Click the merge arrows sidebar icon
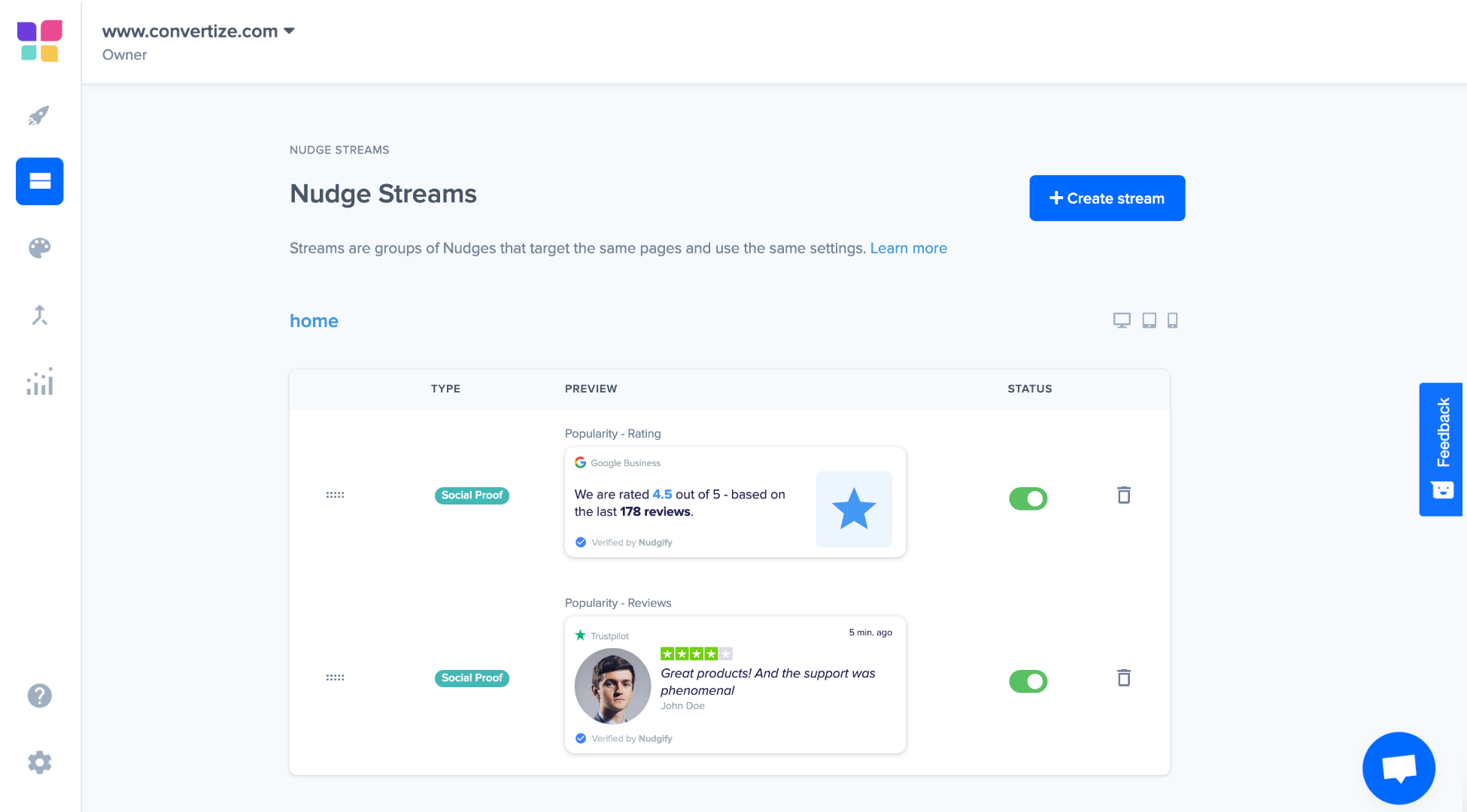Screen dimensions: 1467x812 pyautogui.click(x=40, y=315)
